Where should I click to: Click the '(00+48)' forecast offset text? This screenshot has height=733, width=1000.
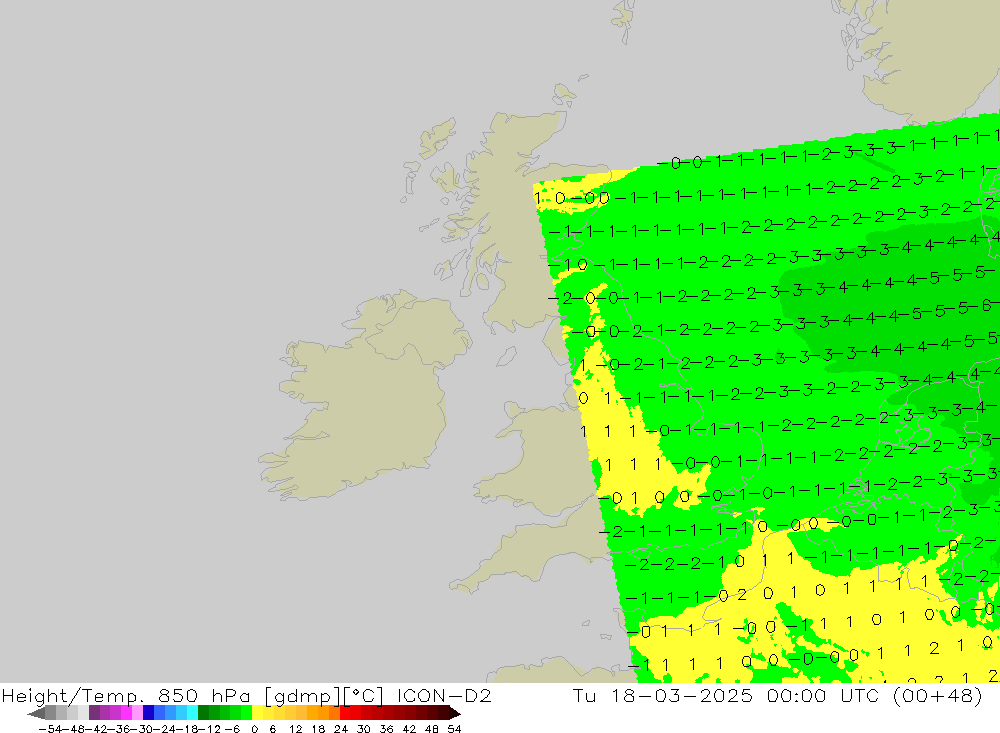point(938,696)
